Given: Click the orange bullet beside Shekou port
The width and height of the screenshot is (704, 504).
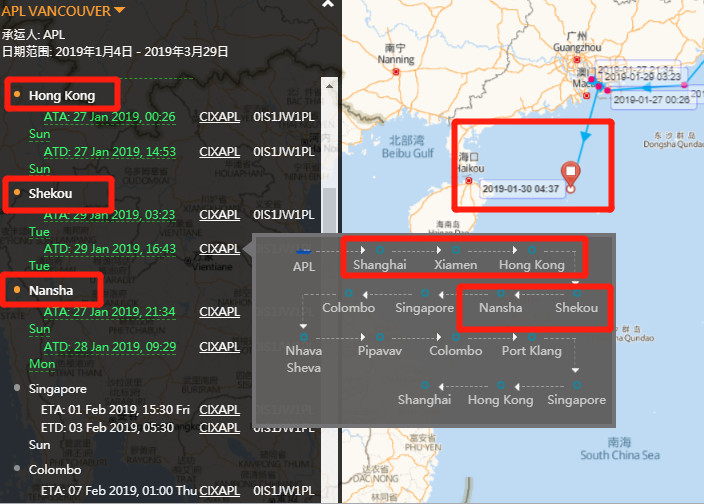Looking at the screenshot, I should (x=17, y=193).
